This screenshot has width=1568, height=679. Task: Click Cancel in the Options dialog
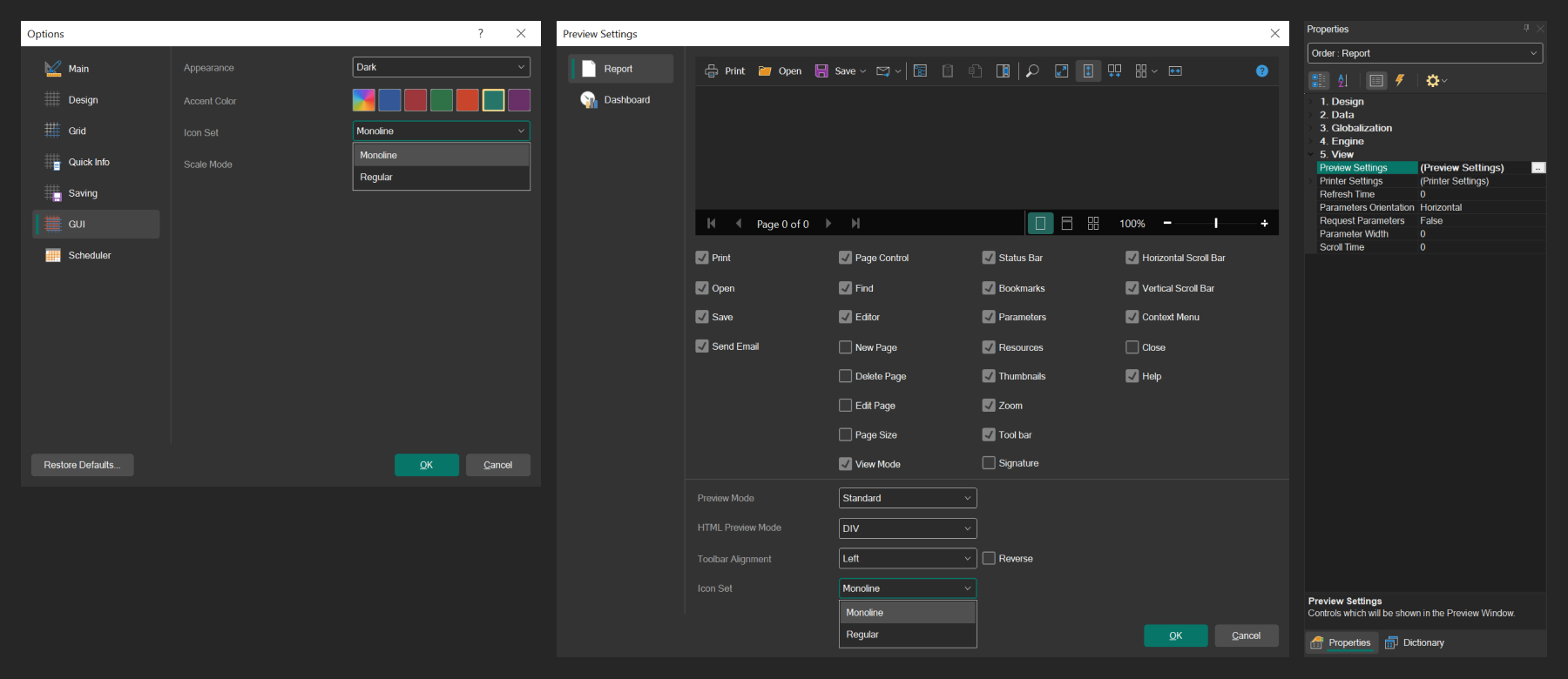pos(498,465)
